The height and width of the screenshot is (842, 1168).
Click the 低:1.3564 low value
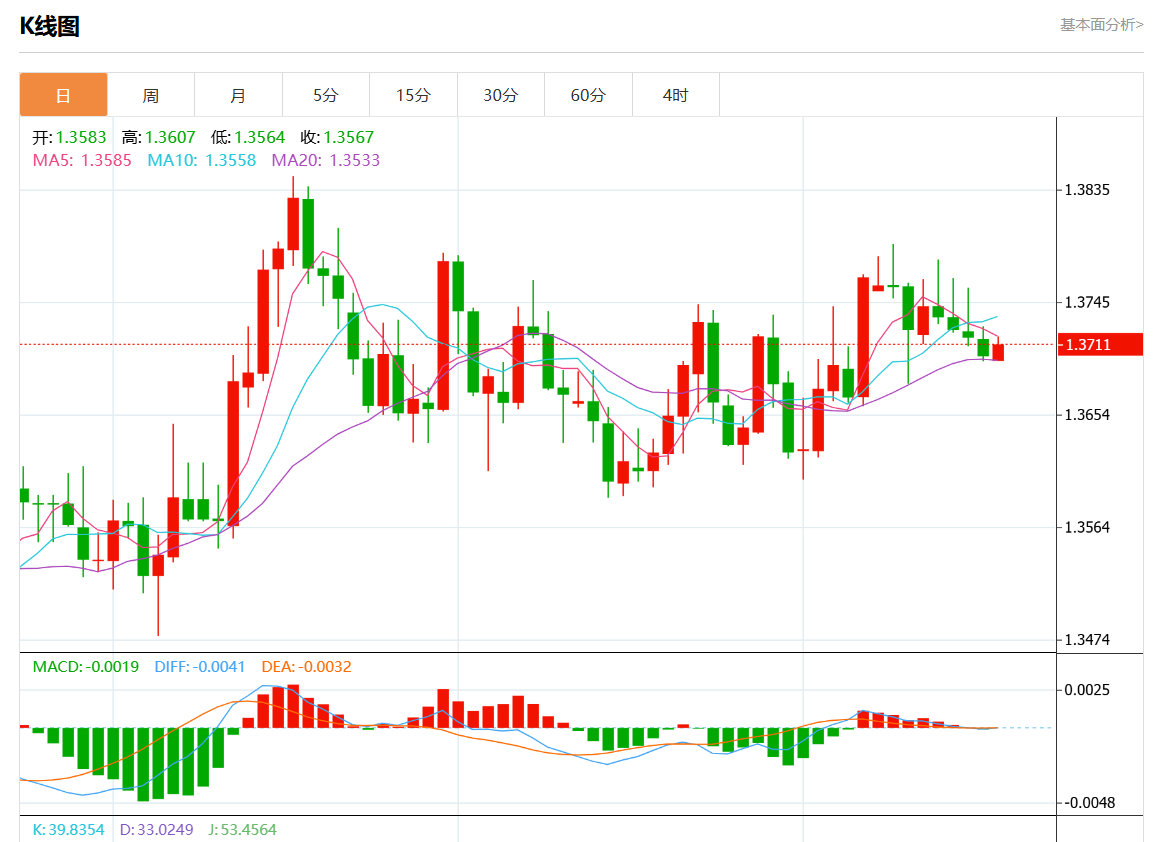tap(248, 137)
